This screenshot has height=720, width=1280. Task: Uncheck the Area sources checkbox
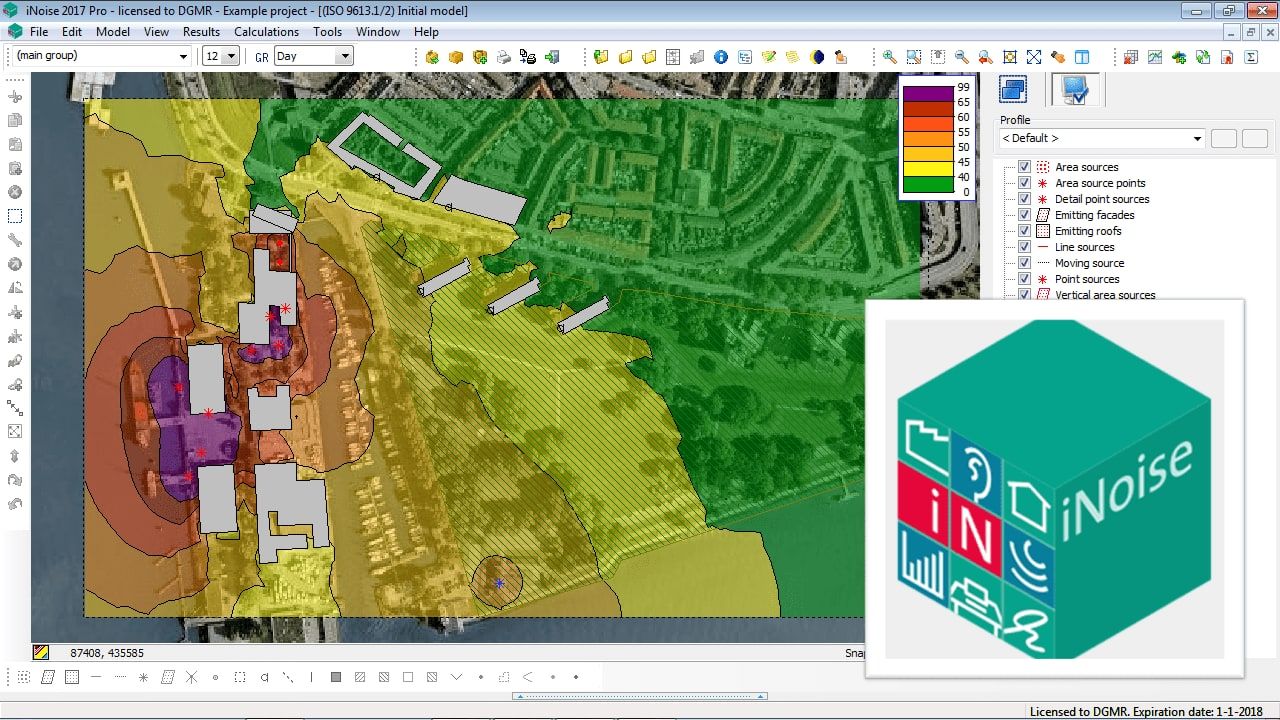click(x=1024, y=167)
